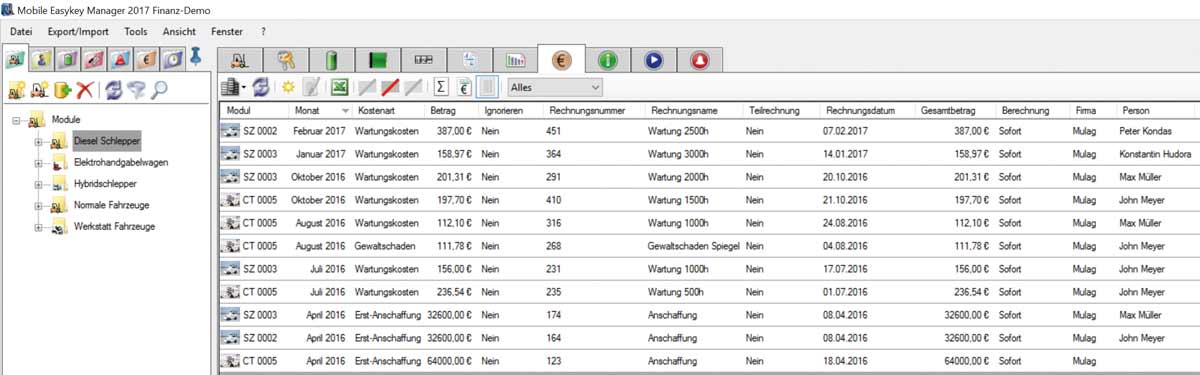1200x375 pixels.
Task: Expand the Normale Fahrzeuge node
Action: (x=39, y=205)
